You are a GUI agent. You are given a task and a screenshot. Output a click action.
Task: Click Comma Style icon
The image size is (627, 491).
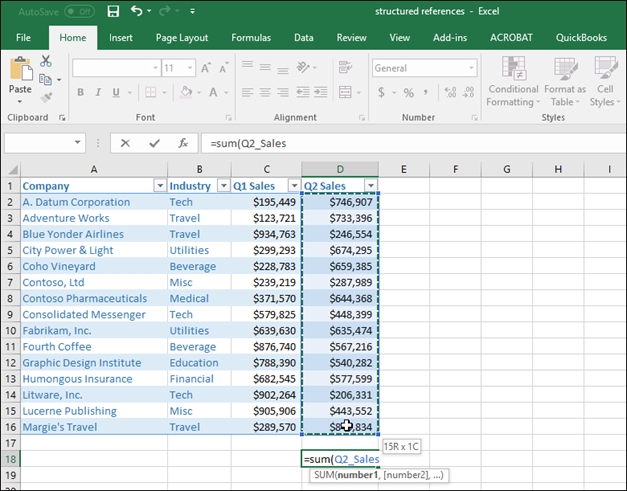point(426,93)
